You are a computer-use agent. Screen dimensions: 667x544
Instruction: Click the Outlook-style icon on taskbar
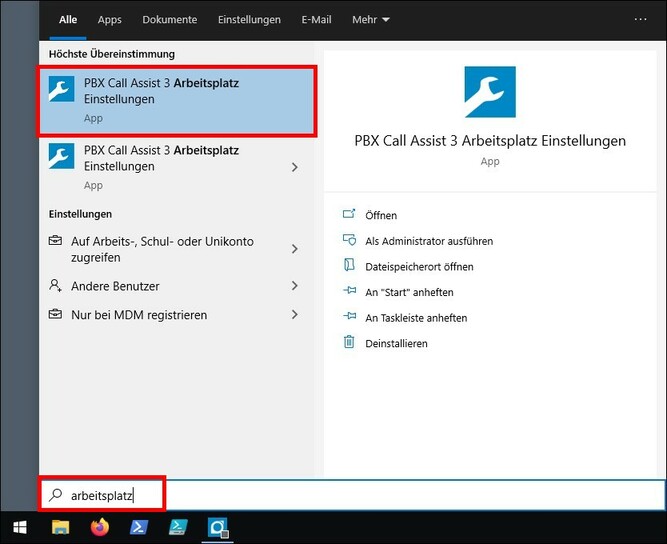click(x=218, y=527)
